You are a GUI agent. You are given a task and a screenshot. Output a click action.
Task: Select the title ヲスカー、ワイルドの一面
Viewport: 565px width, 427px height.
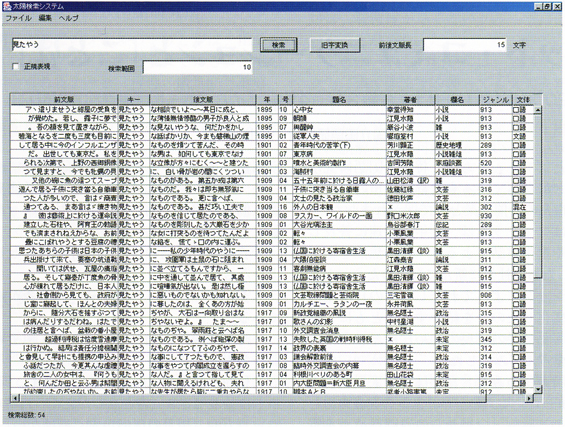339,216
